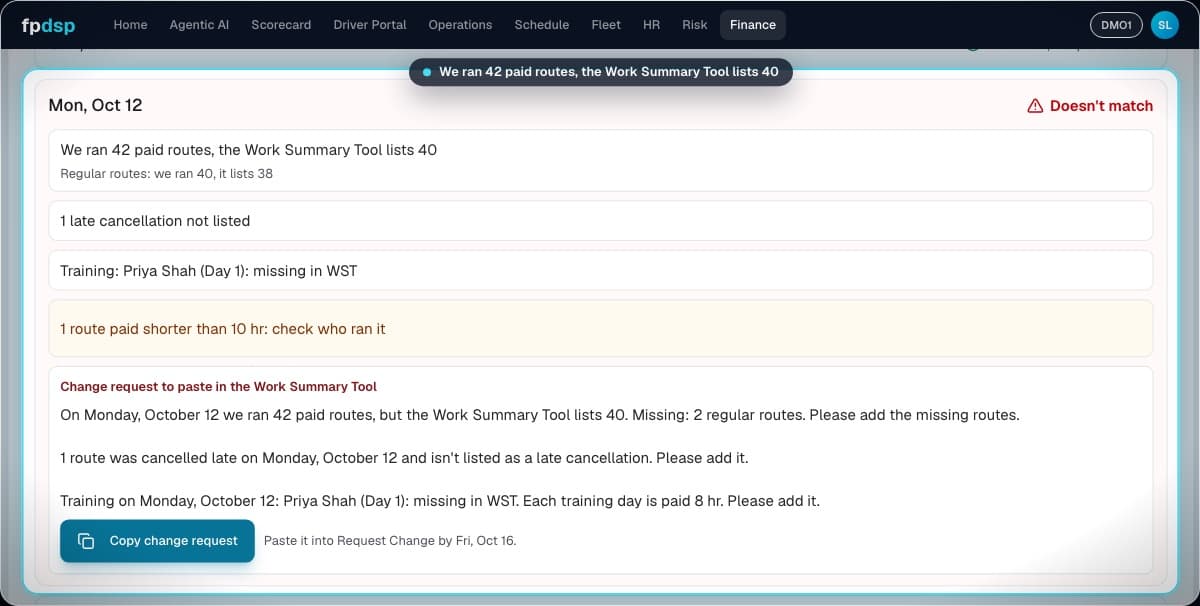
Task: Click the warning triangle icon beside Doesn't match
Action: 1036,106
